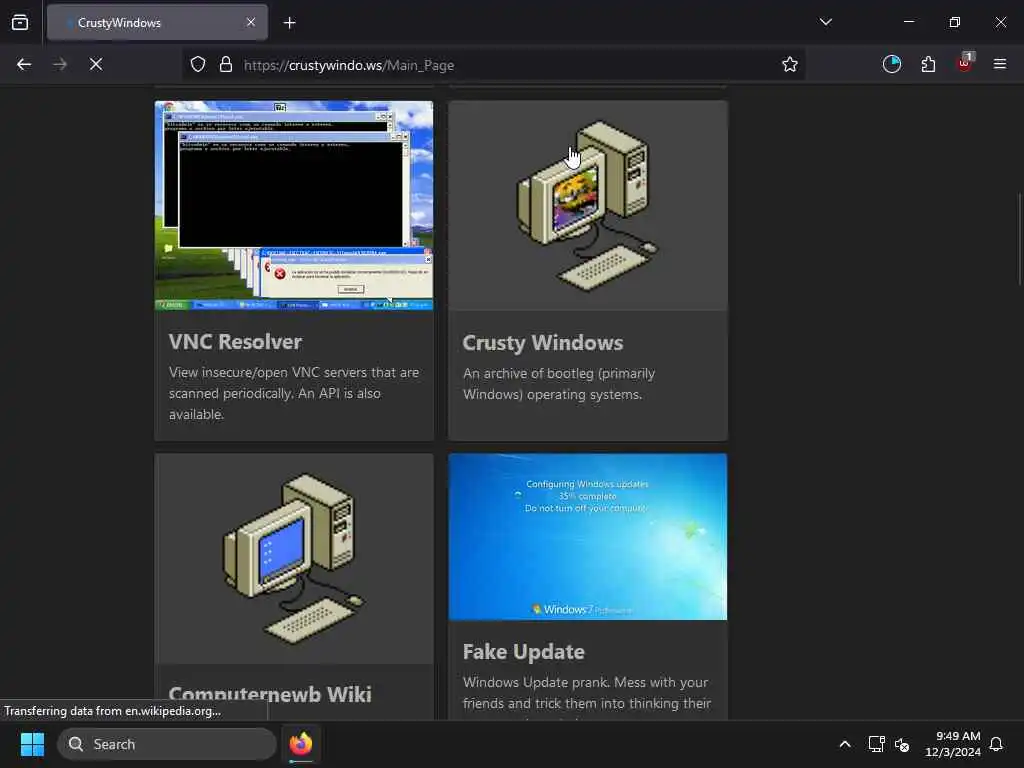The image size is (1024, 768).
Task: Open the VNC Resolver screenshot thumbnail
Action: (x=294, y=205)
